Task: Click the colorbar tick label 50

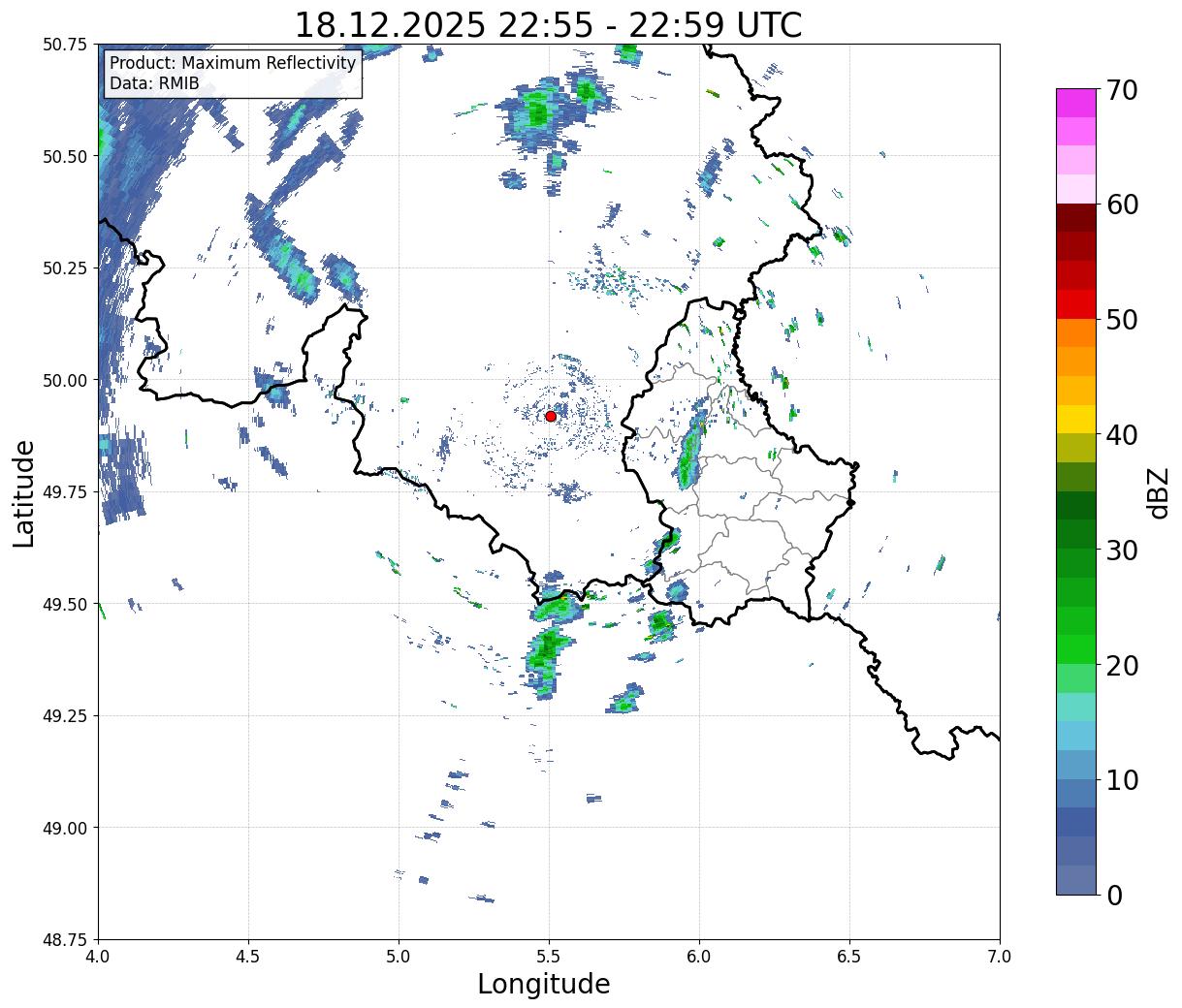Action: pyautogui.click(x=1122, y=320)
